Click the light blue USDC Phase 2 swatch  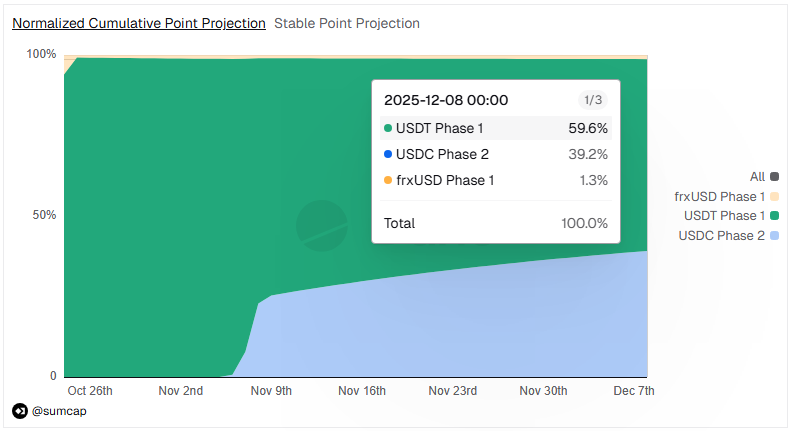[774, 235]
